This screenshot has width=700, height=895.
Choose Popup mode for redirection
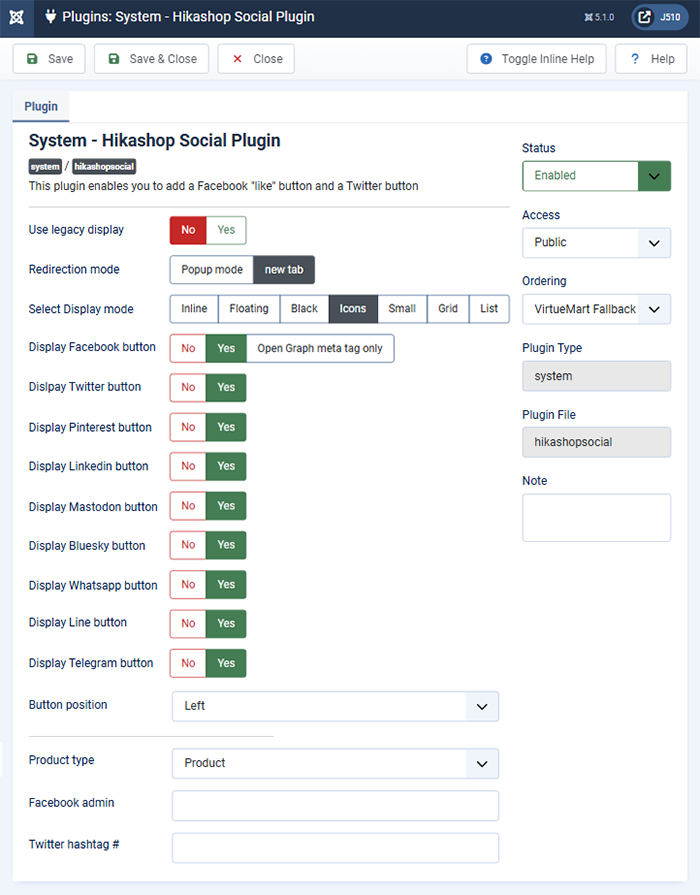tap(212, 270)
